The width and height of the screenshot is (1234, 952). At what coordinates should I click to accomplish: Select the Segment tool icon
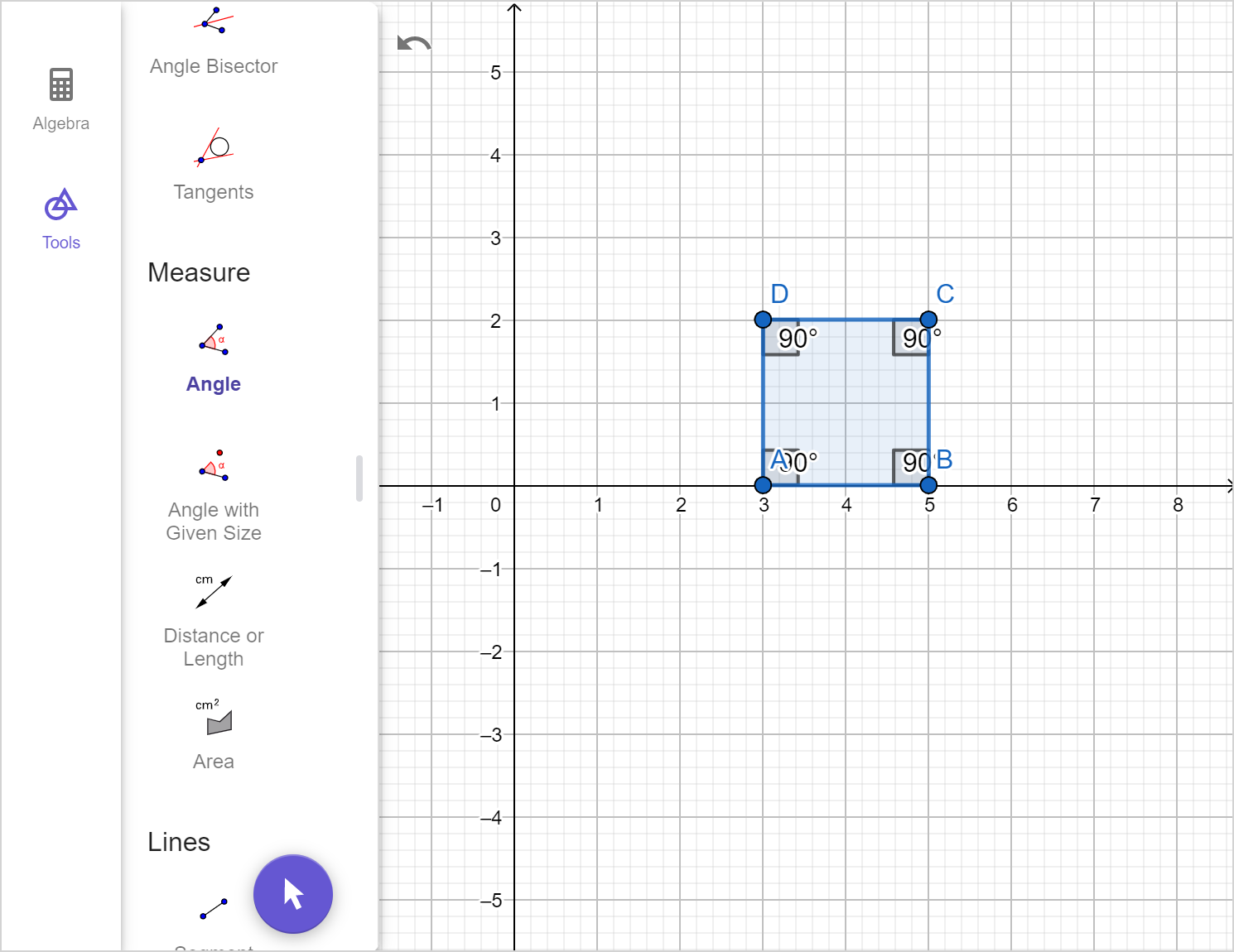tap(214, 909)
